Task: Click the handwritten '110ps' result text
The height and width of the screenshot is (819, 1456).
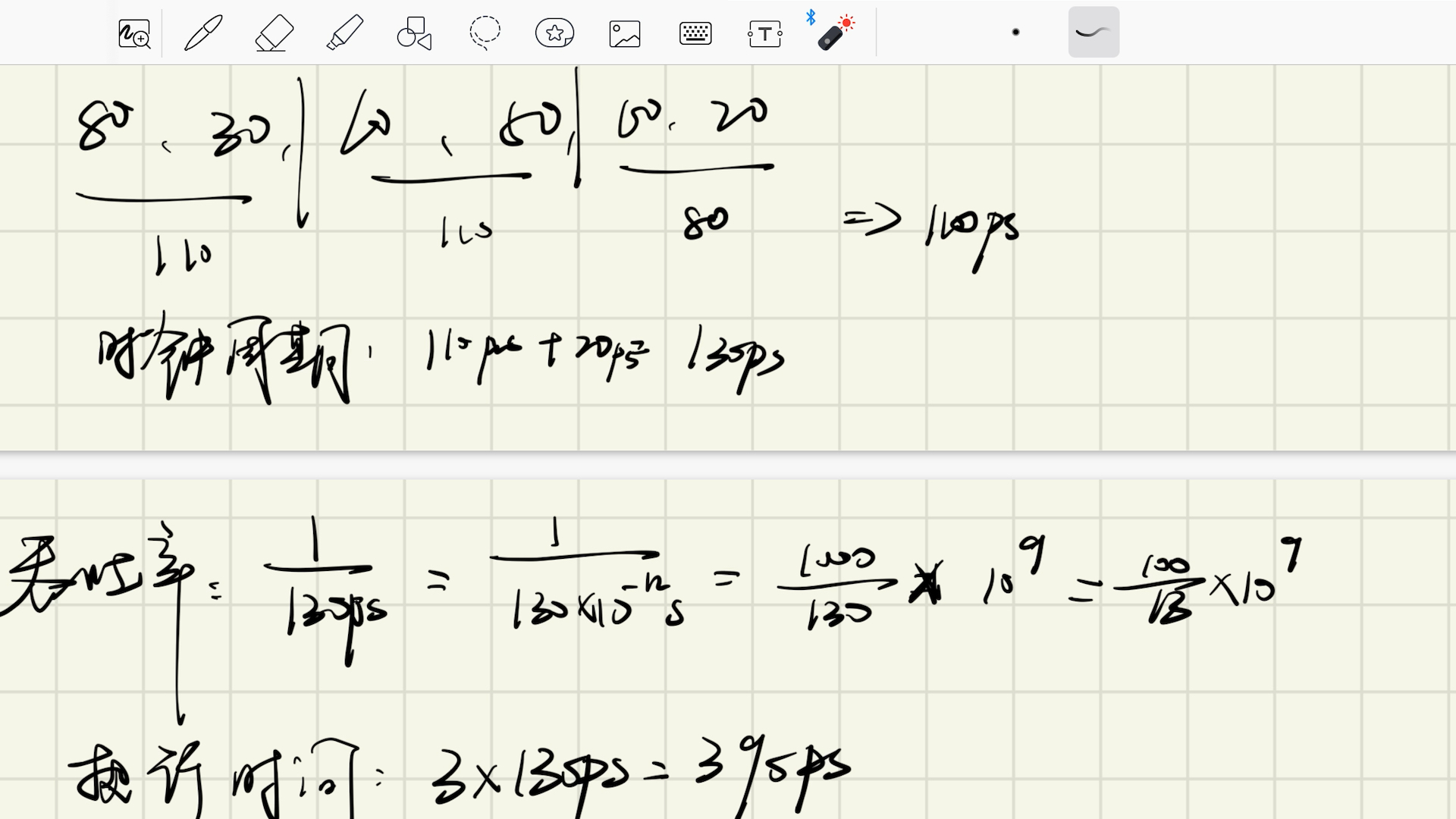Action: pos(971,229)
